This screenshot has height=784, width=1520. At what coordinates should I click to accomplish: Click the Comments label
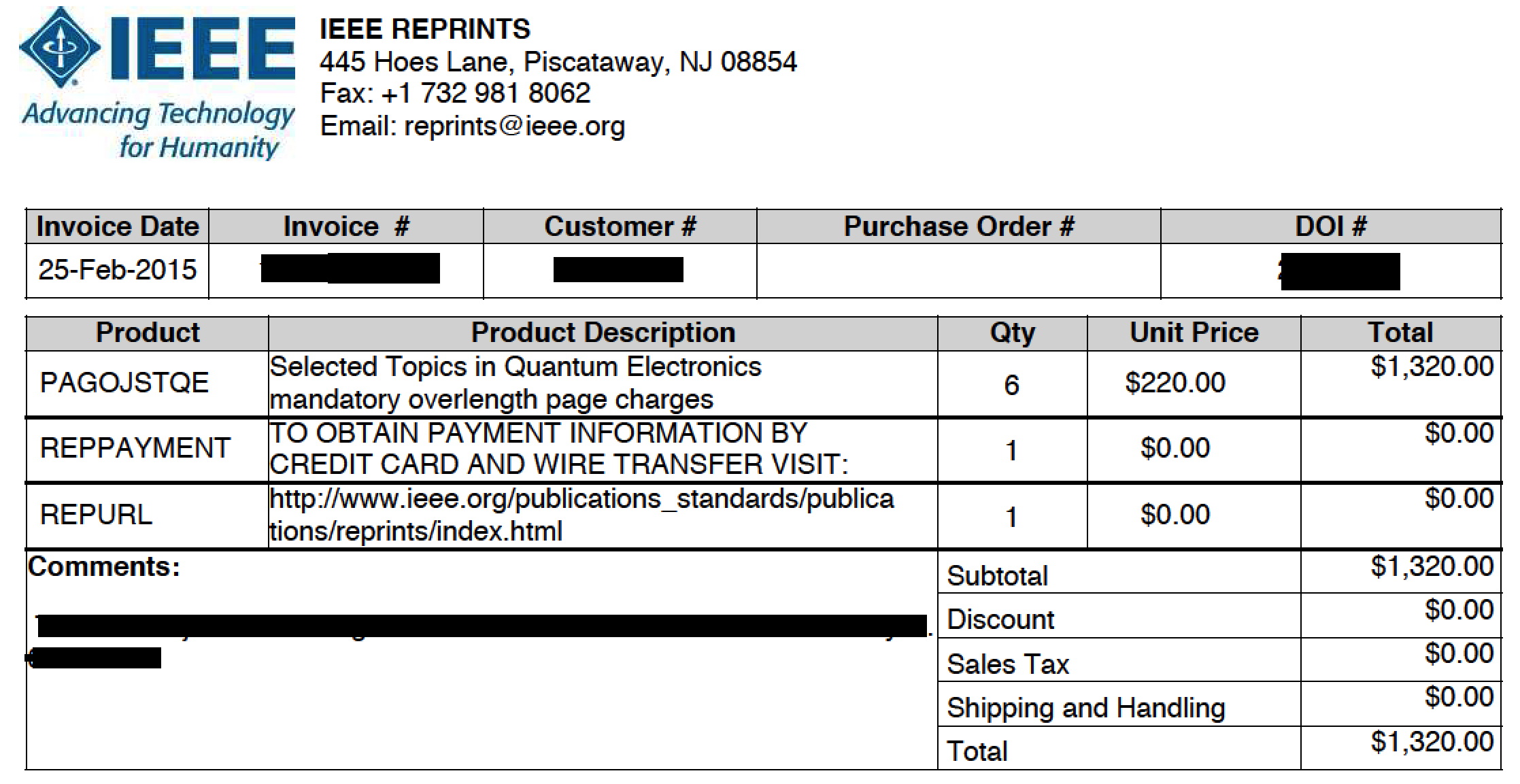(x=104, y=566)
